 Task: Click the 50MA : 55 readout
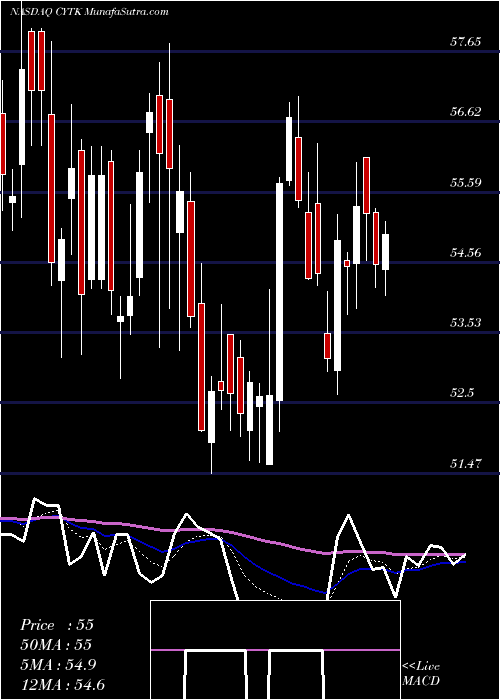click(x=56, y=645)
